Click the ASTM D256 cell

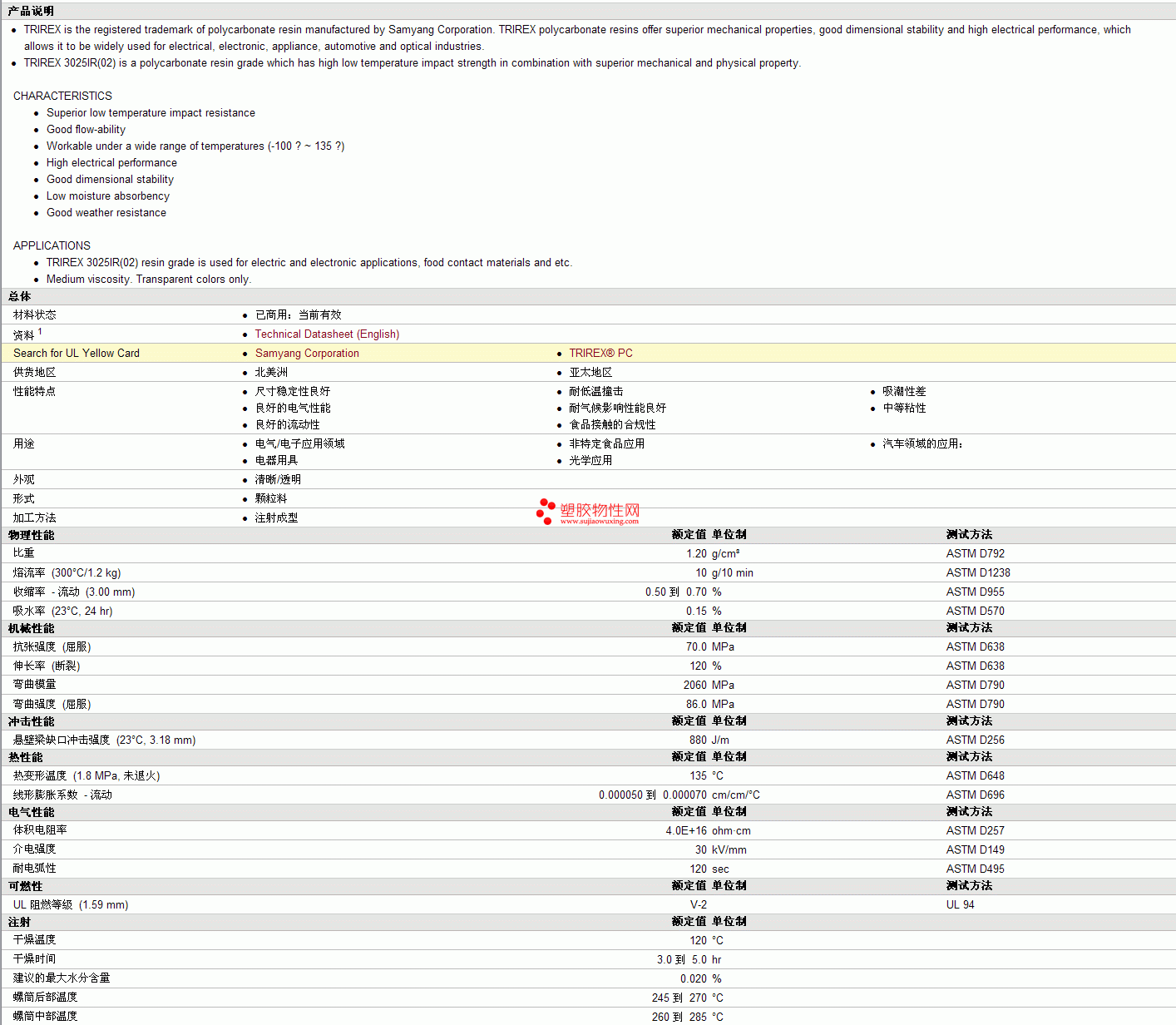[x=975, y=740]
